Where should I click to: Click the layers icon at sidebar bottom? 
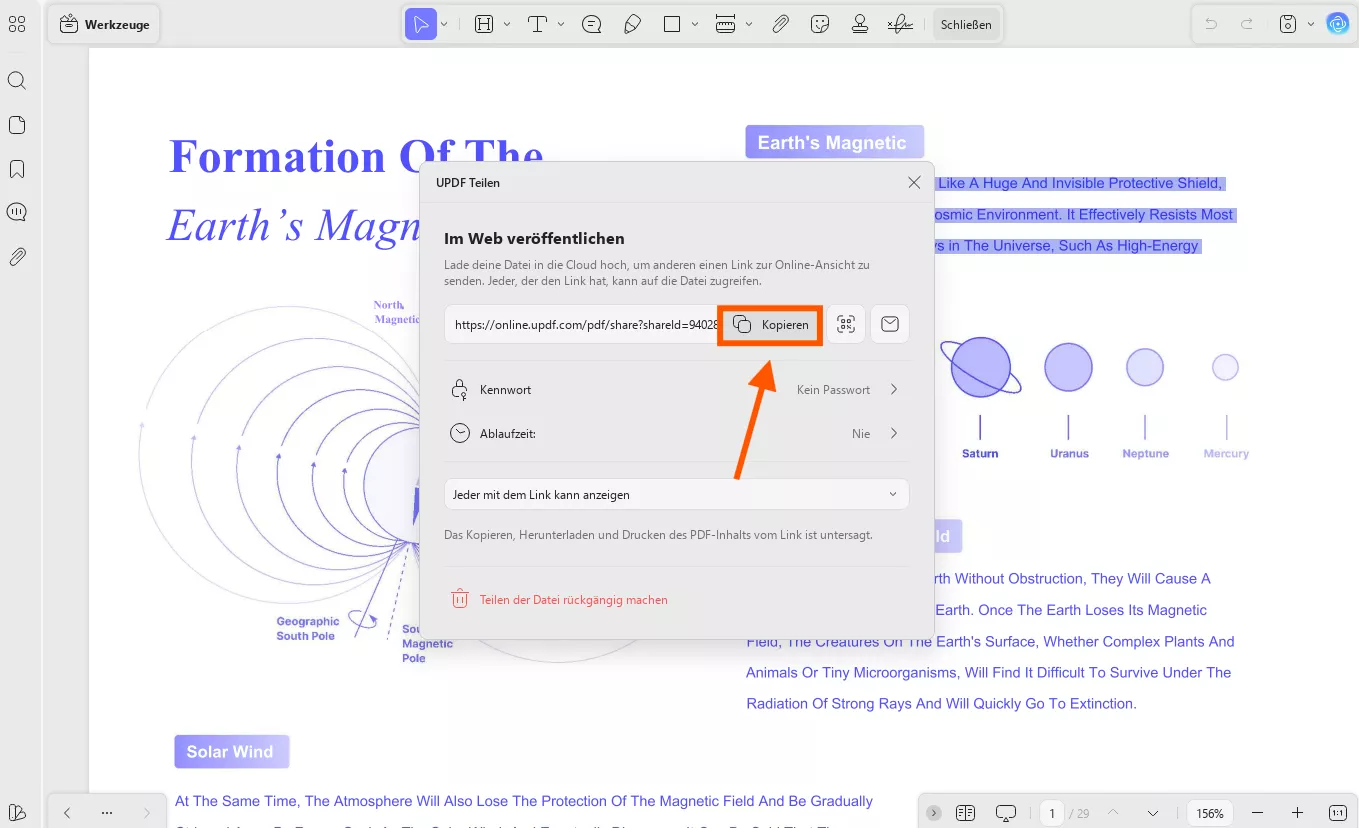click(x=17, y=812)
